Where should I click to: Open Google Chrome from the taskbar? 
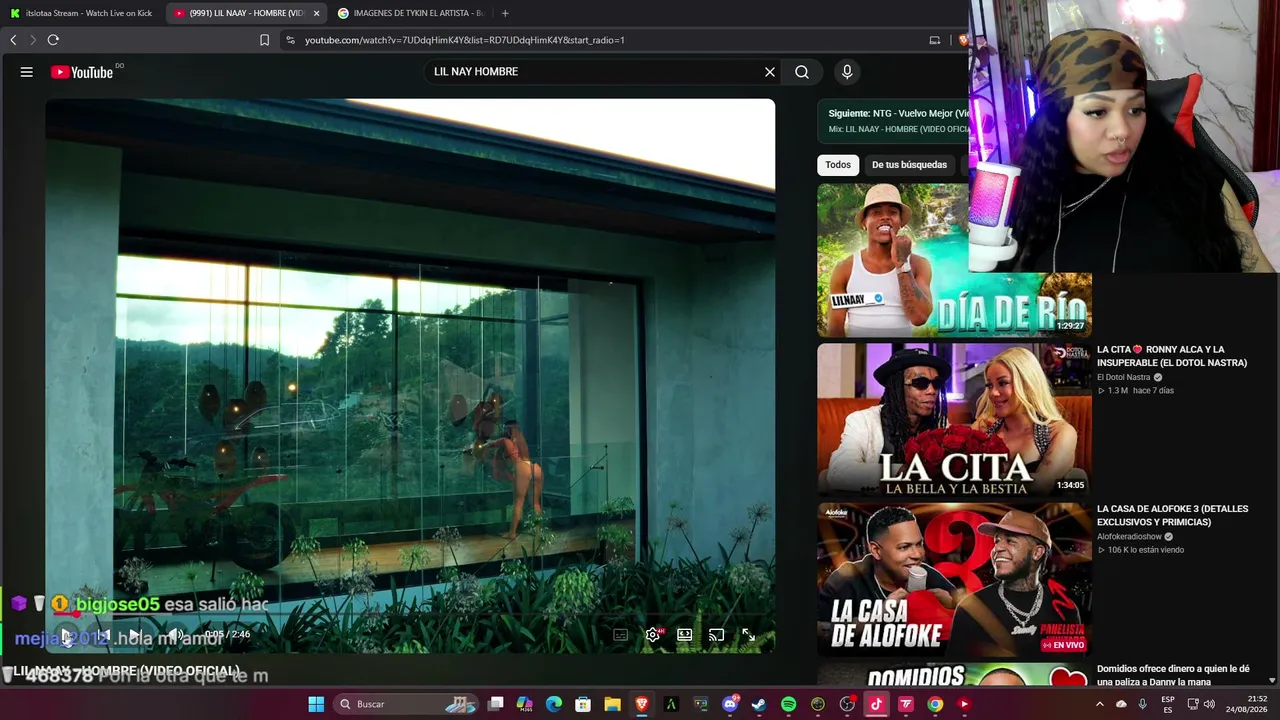pyautogui.click(x=935, y=704)
